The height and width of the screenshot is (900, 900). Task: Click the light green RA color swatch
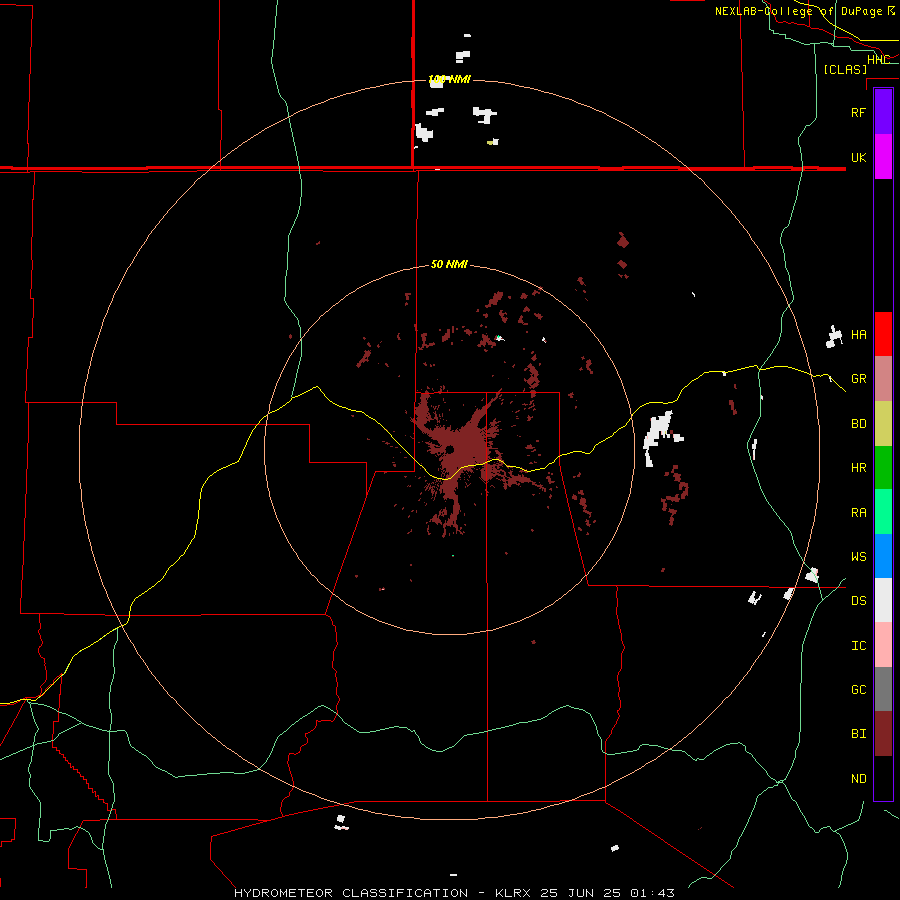point(883,512)
